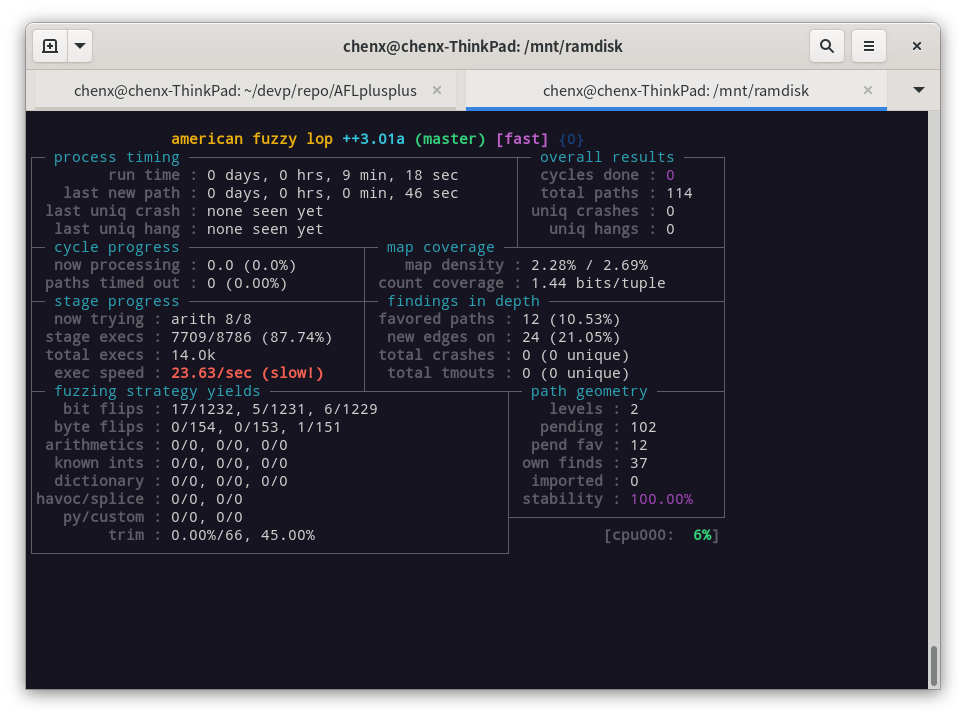Click the 'american fuzzy lop' banner text
The height and width of the screenshot is (718, 966).
252,139
